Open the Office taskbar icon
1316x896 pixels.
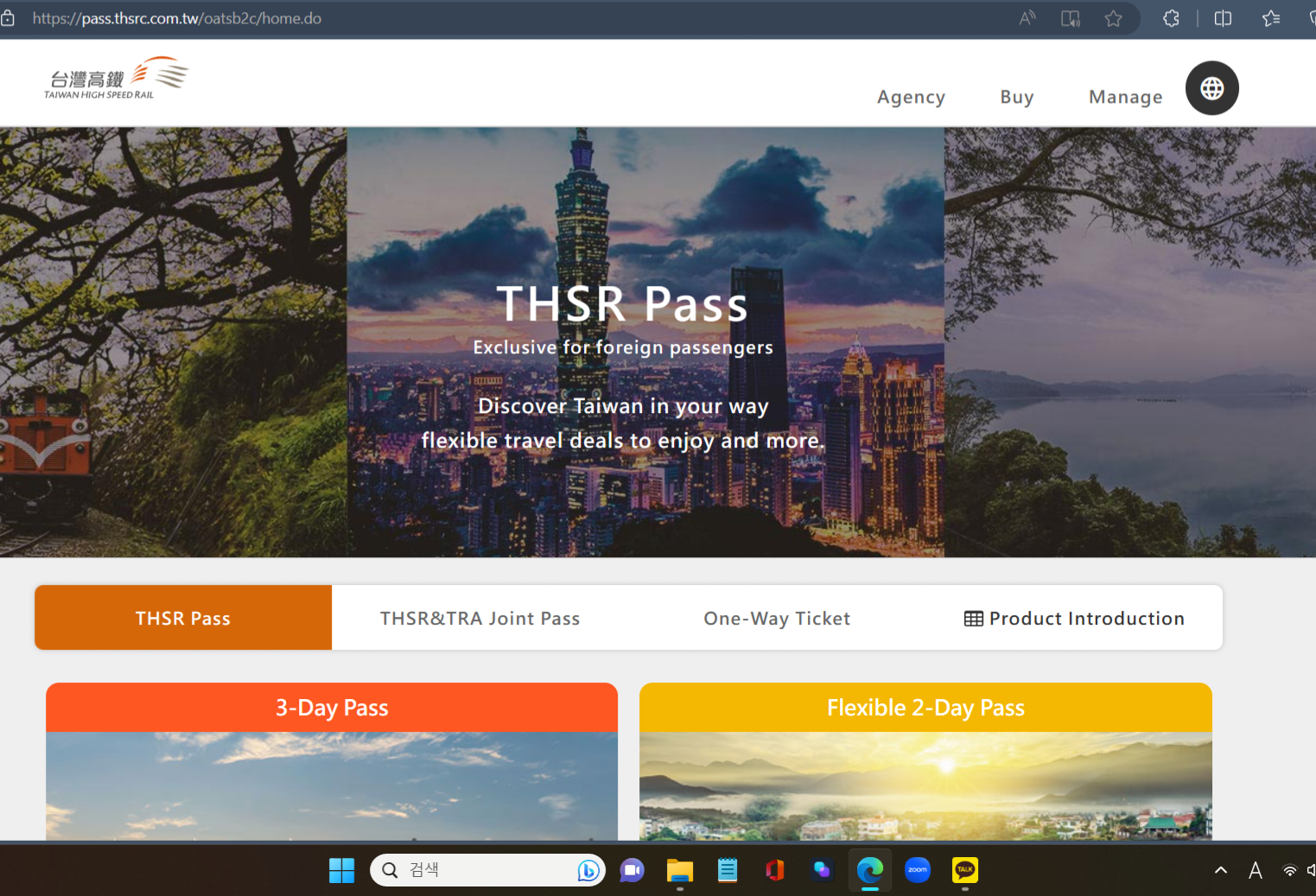tap(775, 870)
